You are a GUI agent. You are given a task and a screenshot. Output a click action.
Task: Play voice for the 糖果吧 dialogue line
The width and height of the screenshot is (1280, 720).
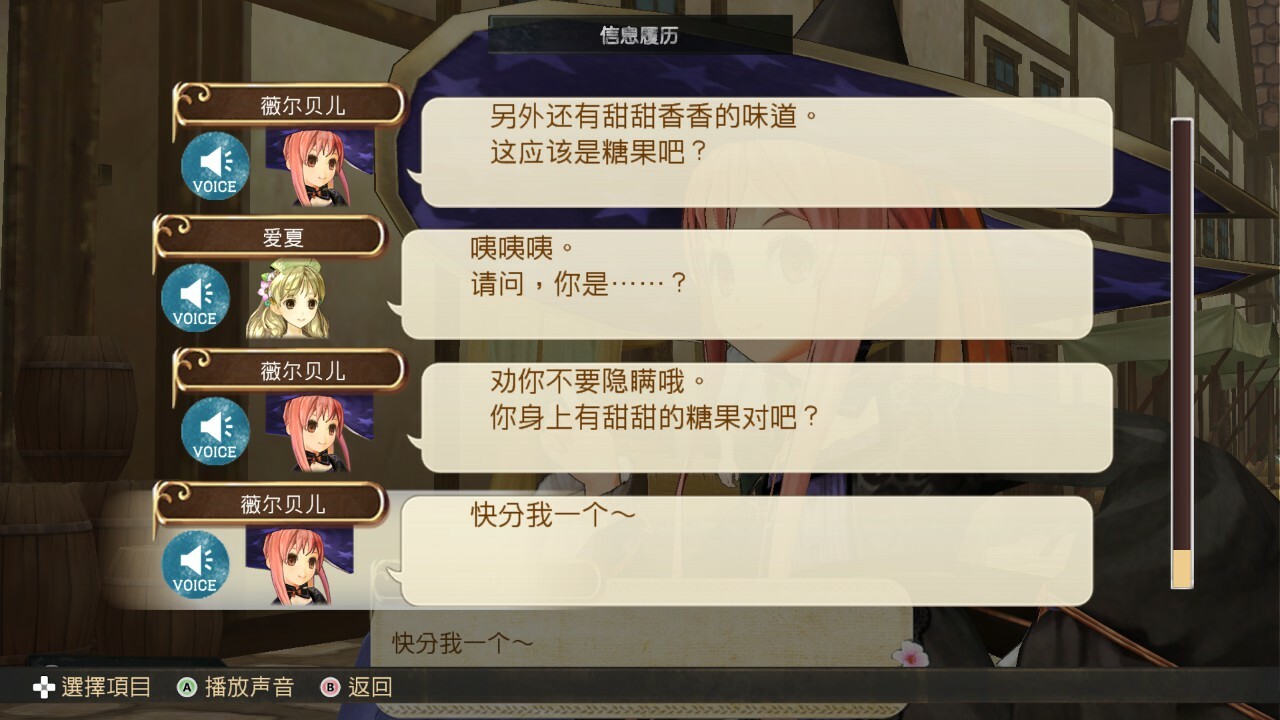click(x=215, y=166)
